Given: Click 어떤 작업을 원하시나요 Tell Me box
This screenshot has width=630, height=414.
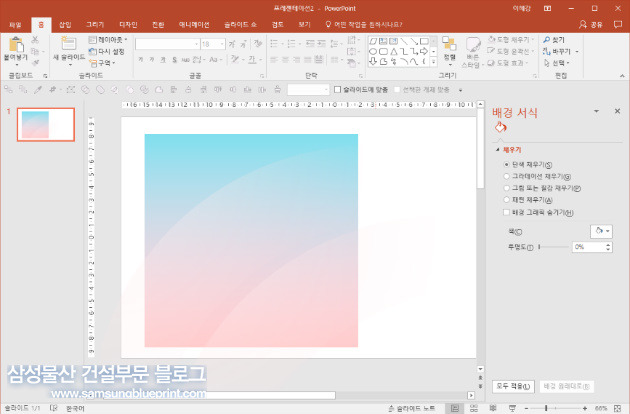Looking at the screenshot, I should (364, 25).
